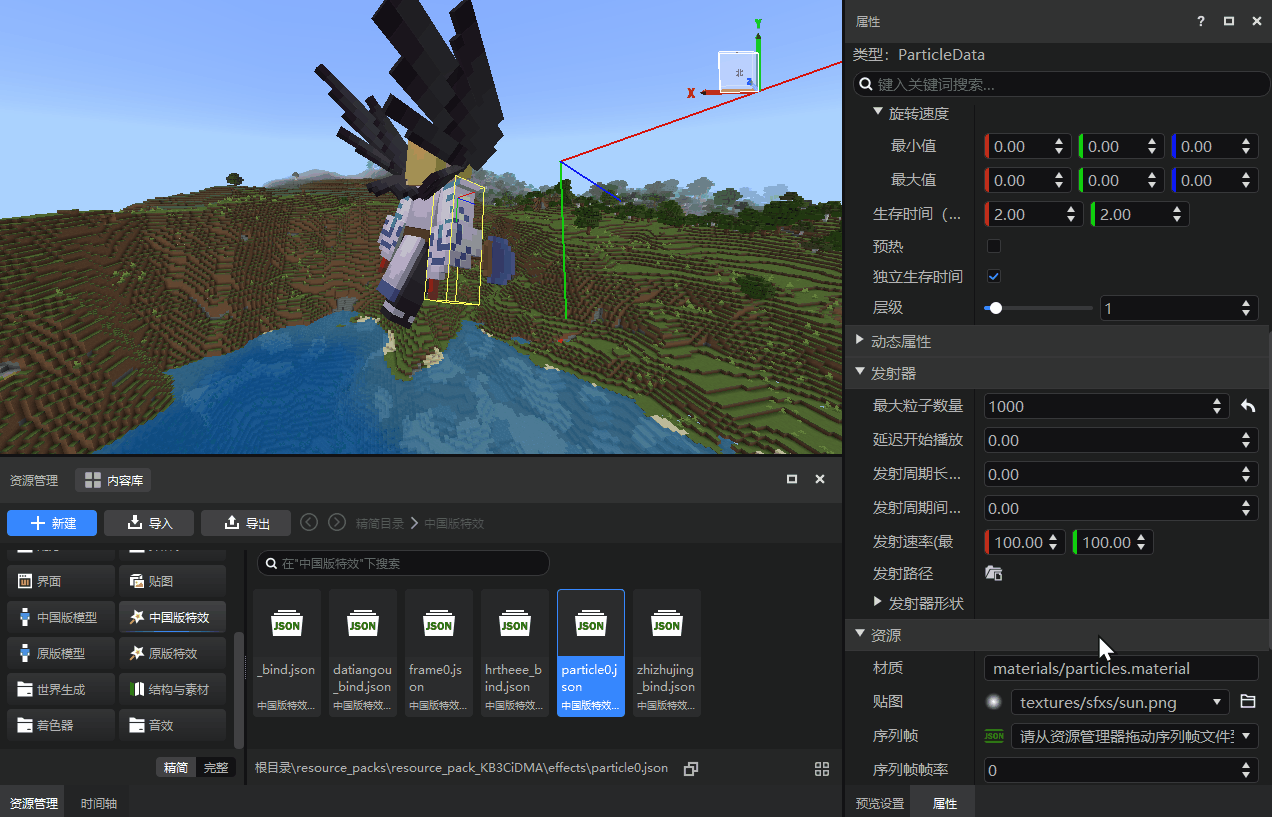Click the 层级 slider handle
Screen dimensions: 1272x817
995,308
